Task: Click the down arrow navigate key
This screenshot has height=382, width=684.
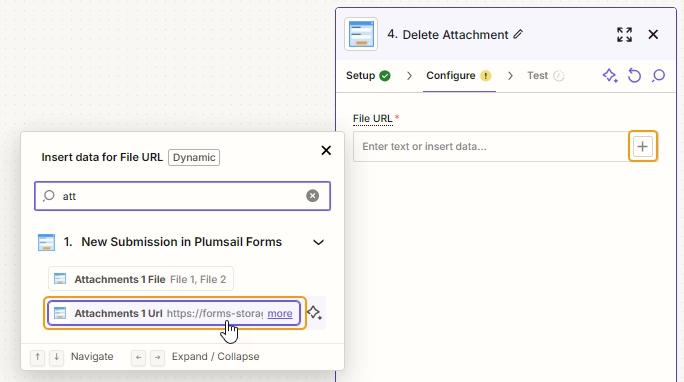Action: pos(56,358)
